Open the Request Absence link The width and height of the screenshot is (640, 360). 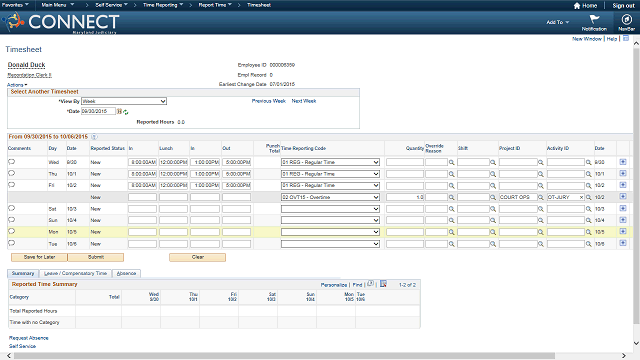29,338
